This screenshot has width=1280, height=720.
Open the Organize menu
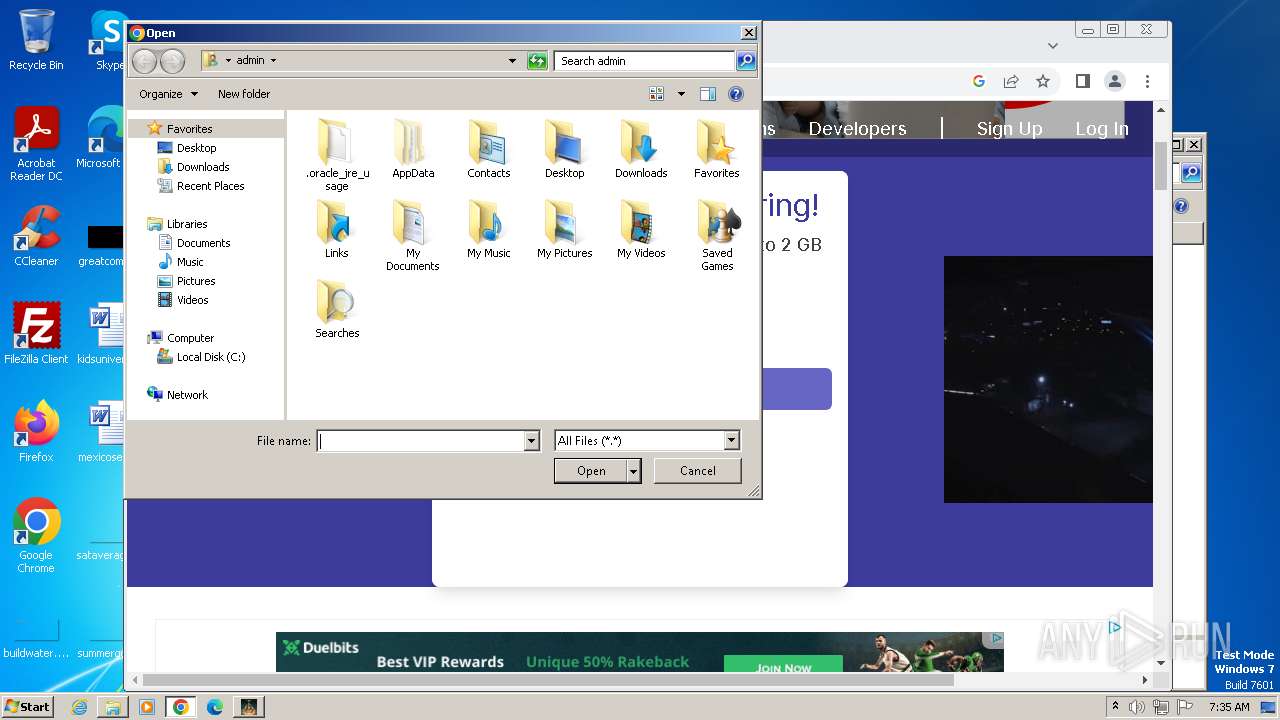(169, 94)
